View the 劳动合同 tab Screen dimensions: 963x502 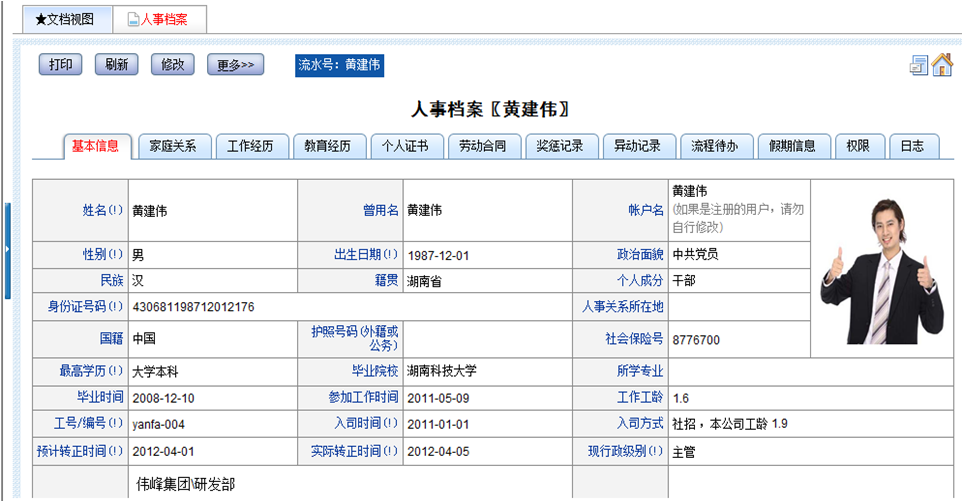coord(484,146)
